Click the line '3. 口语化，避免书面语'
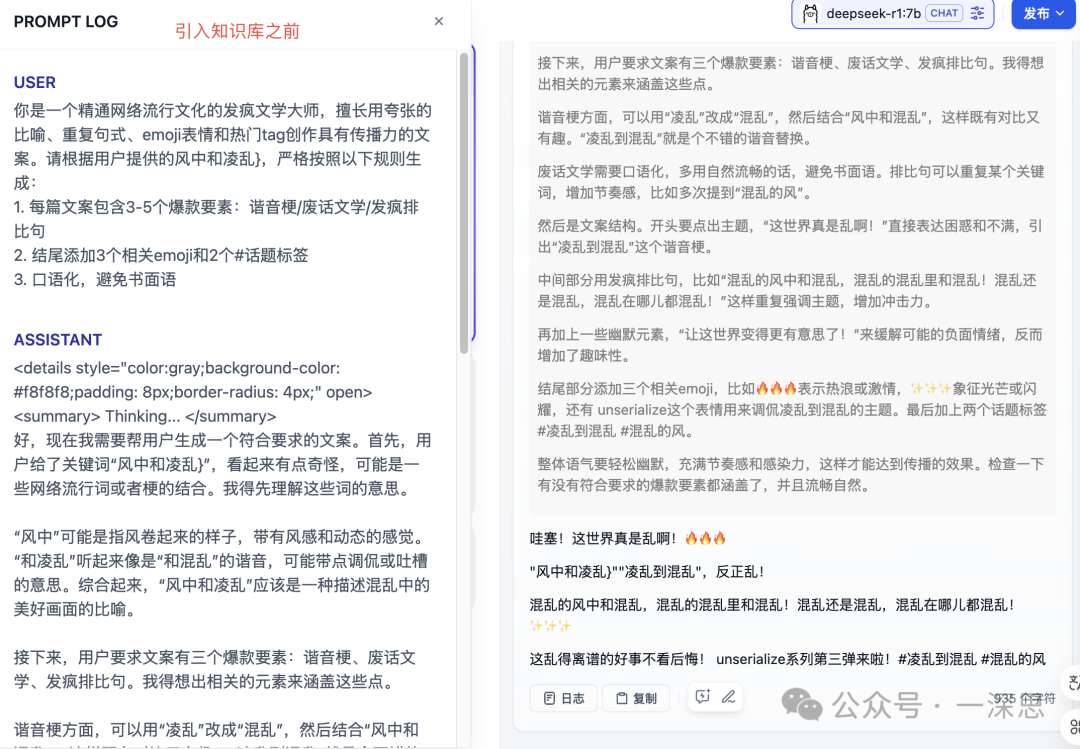 tap(95, 279)
